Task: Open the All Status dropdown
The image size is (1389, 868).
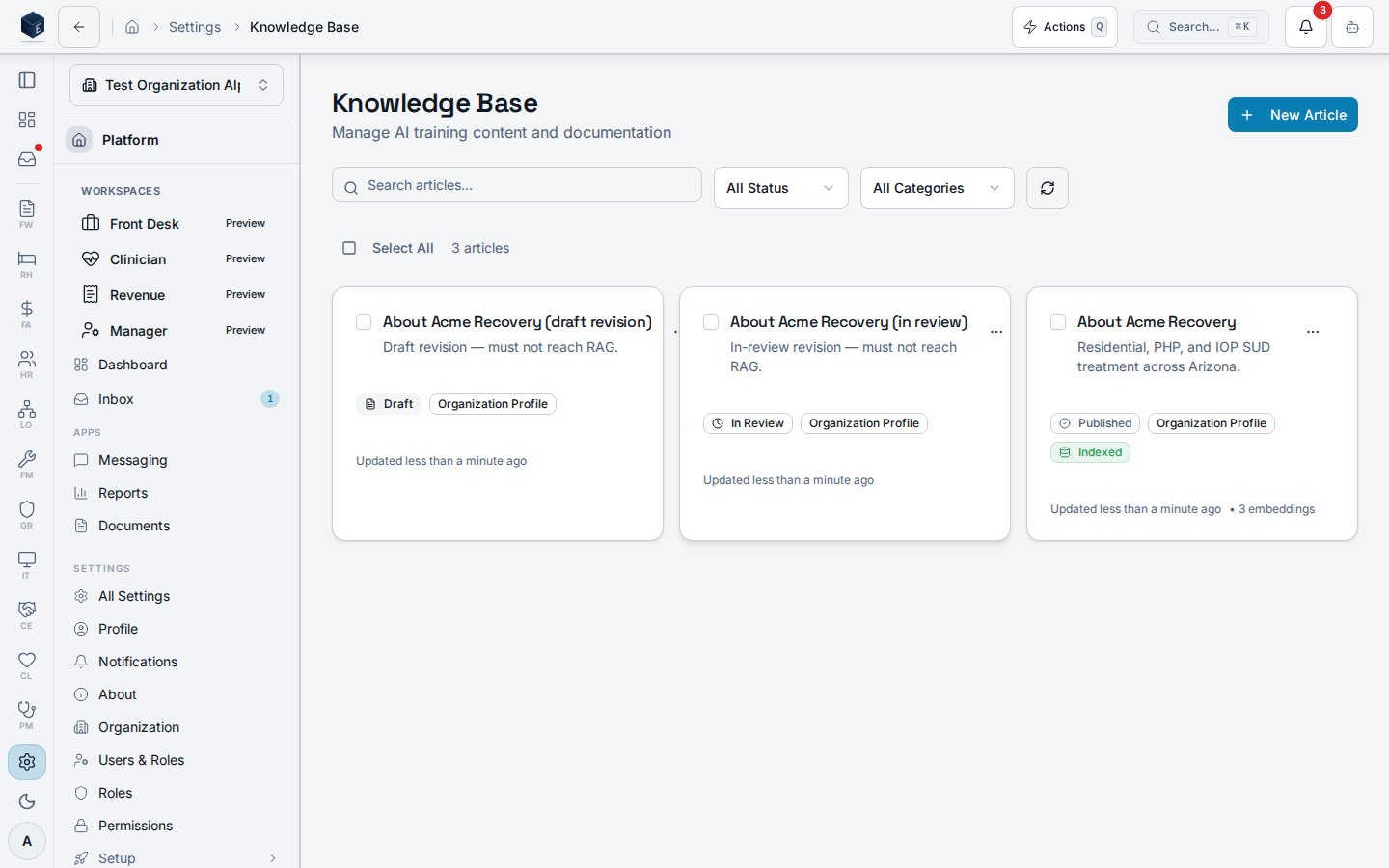Action: pyautogui.click(x=781, y=188)
